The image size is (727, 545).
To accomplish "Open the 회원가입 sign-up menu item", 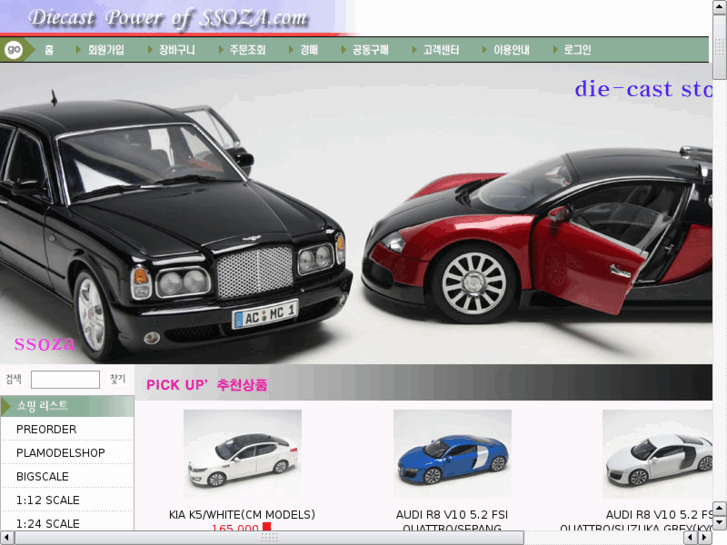I will click(106, 50).
